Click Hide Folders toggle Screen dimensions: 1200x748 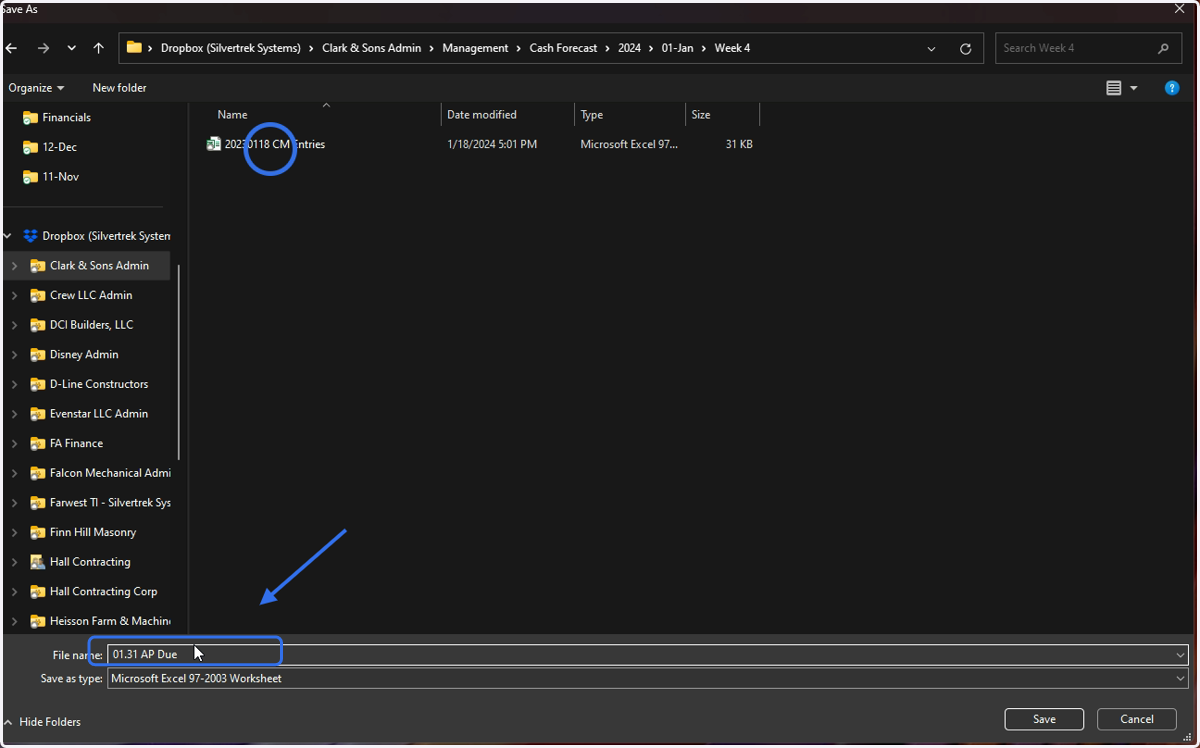[x=42, y=722]
